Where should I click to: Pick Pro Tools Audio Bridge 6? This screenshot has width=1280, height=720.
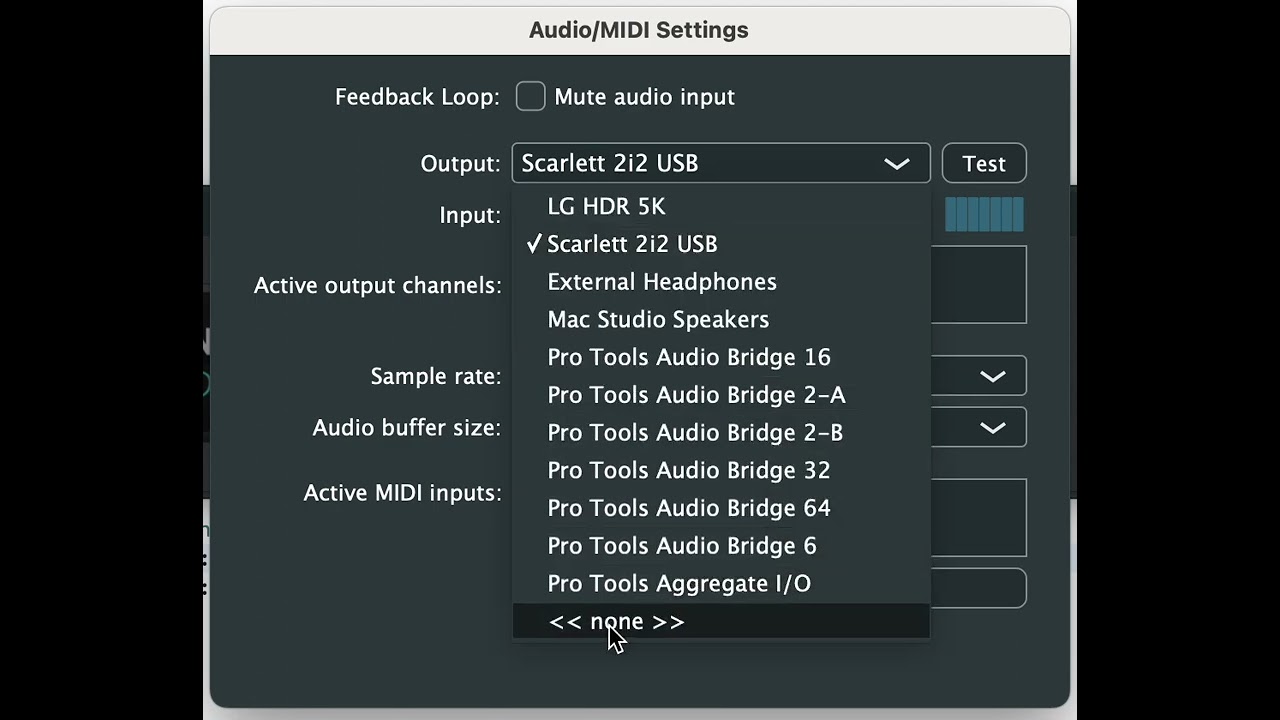682,546
